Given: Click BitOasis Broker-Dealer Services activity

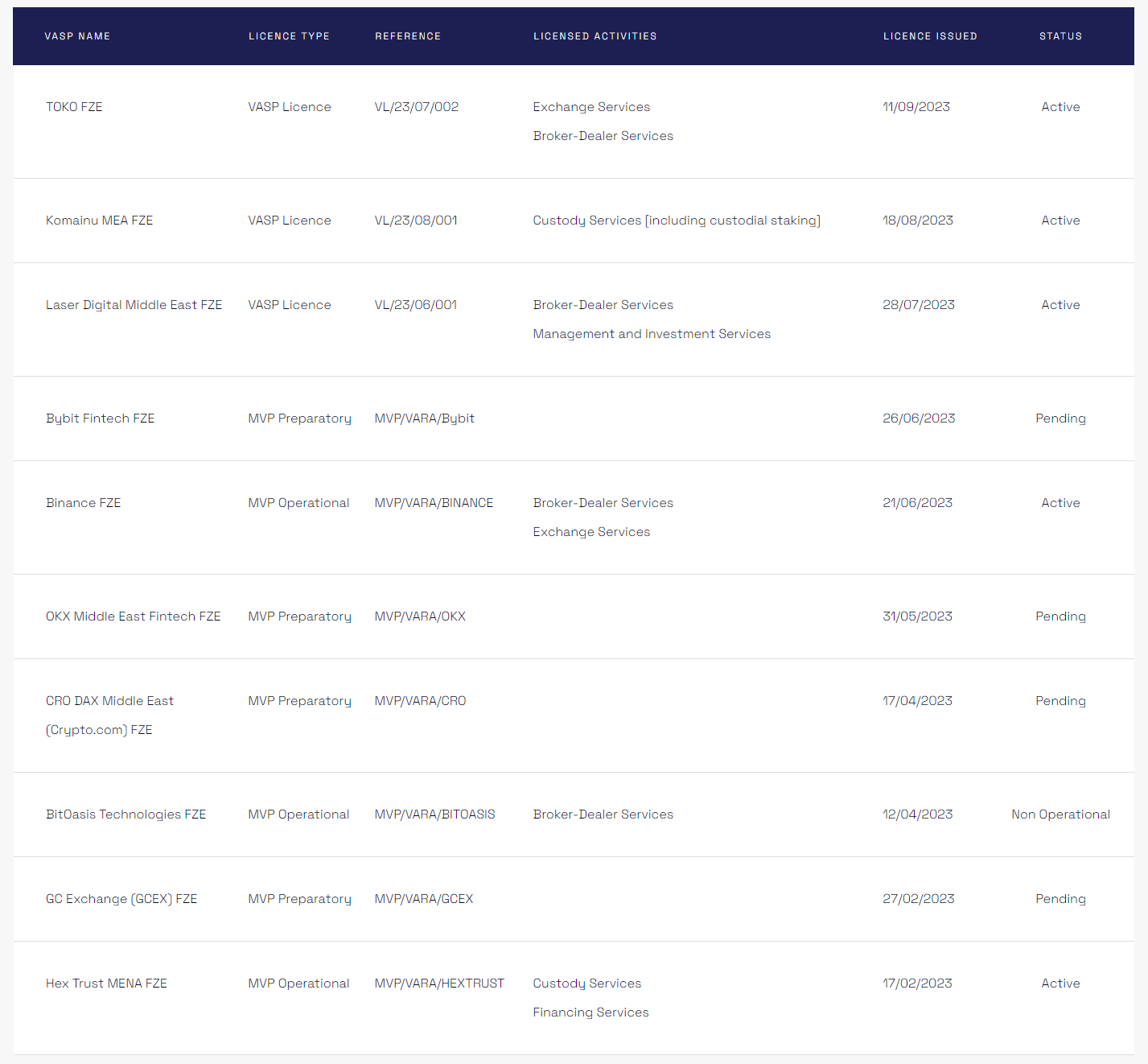Looking at the screenshot, I should tap(603, 814).
